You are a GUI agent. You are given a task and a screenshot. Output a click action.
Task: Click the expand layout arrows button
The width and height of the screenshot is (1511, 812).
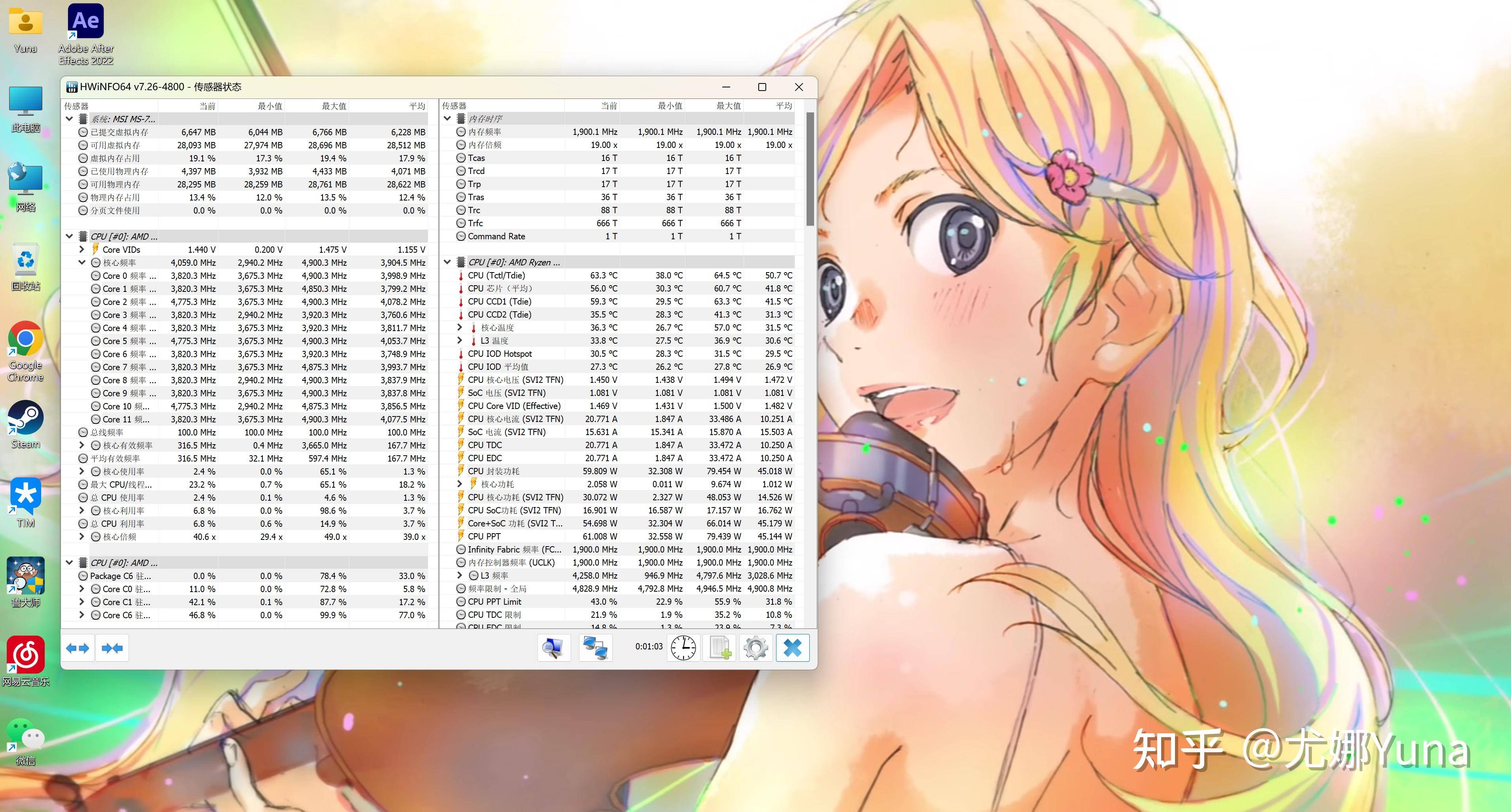pyautogui.click(x=78, y=648)
